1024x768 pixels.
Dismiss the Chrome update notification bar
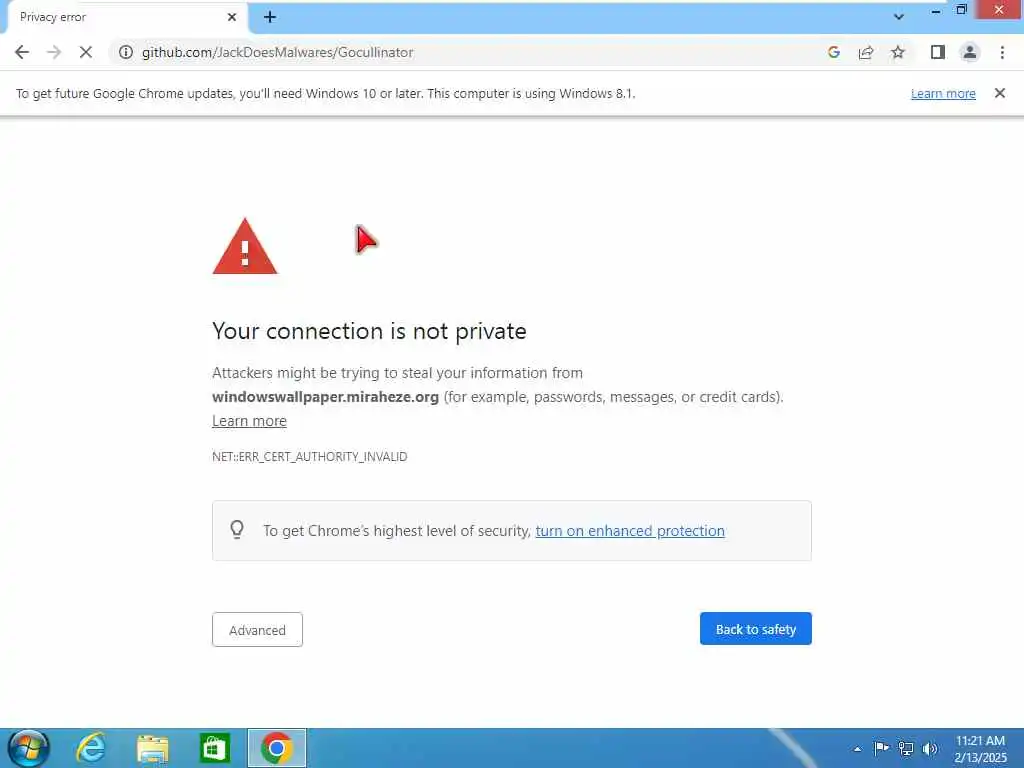tap(999, 93)
